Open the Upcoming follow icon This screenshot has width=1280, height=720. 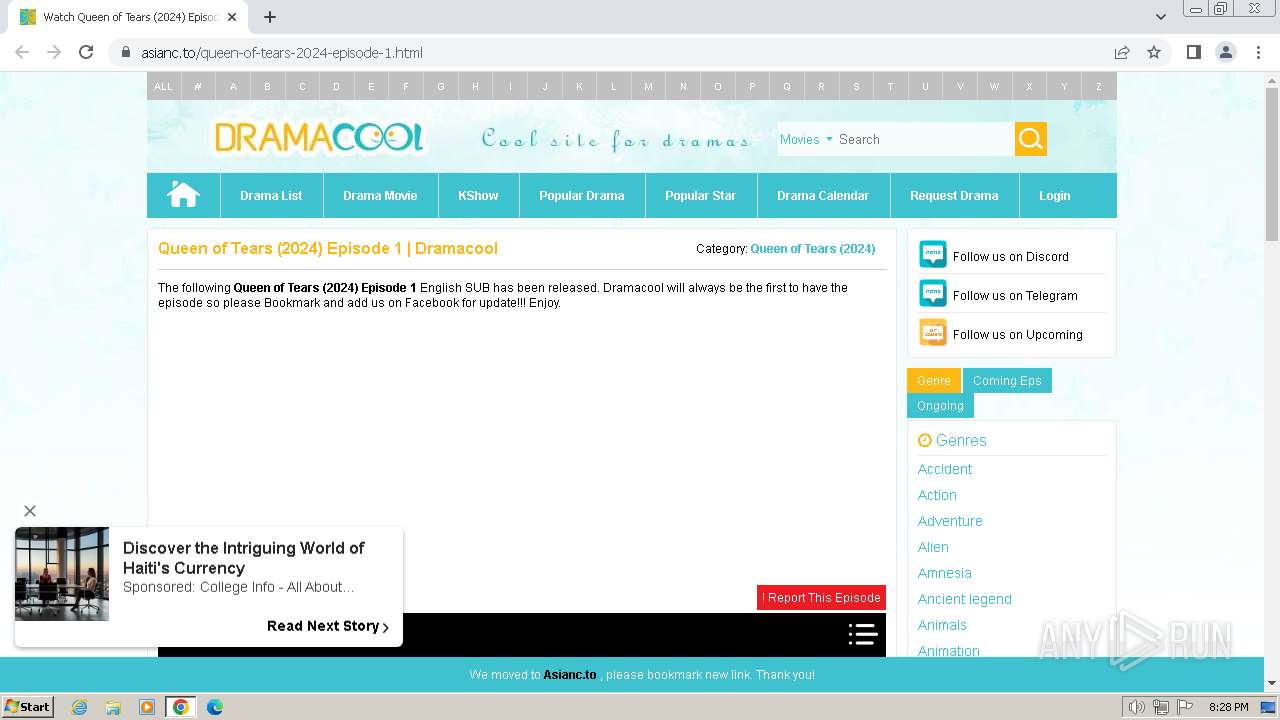933,333
